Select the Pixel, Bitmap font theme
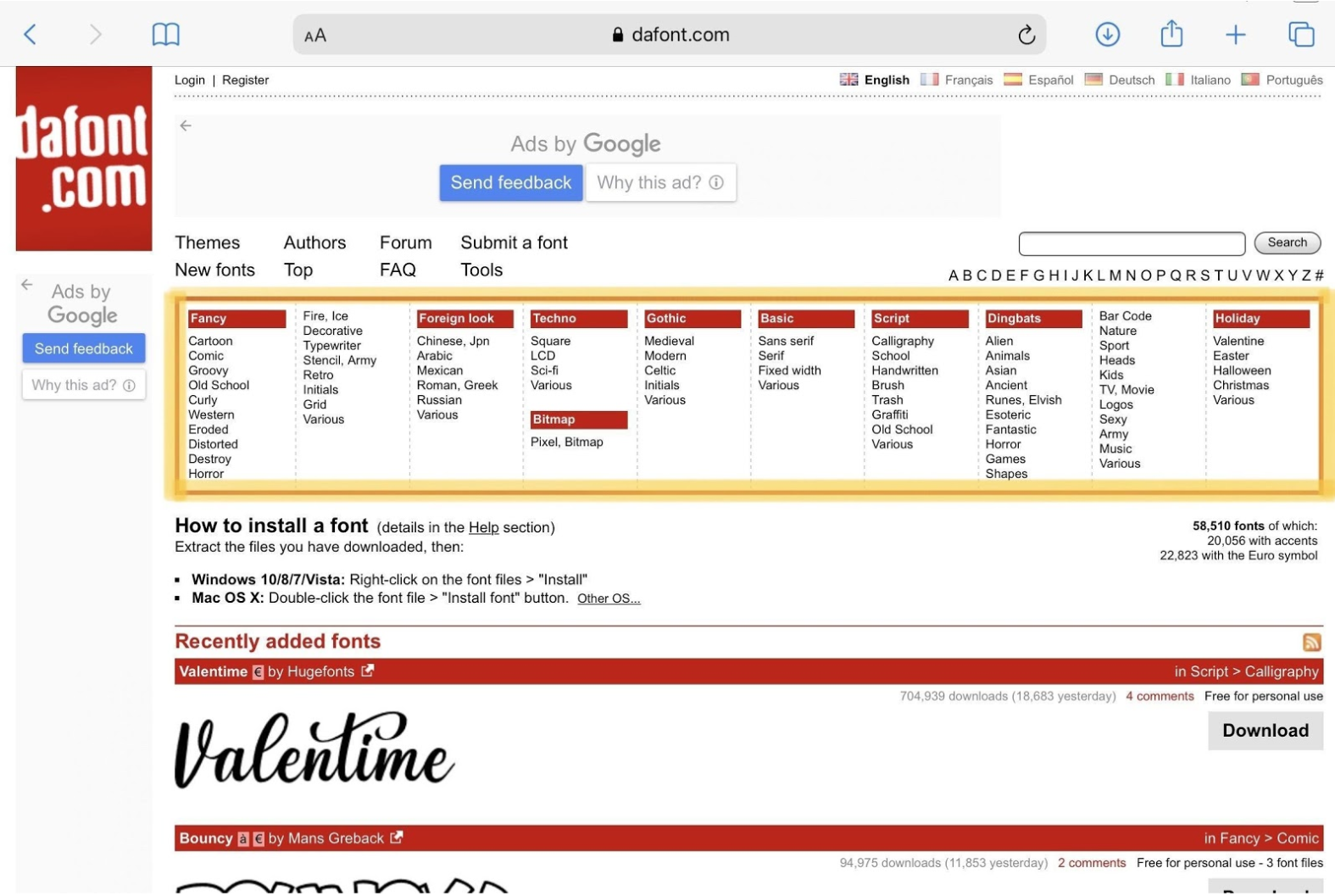 click(566, 442)
